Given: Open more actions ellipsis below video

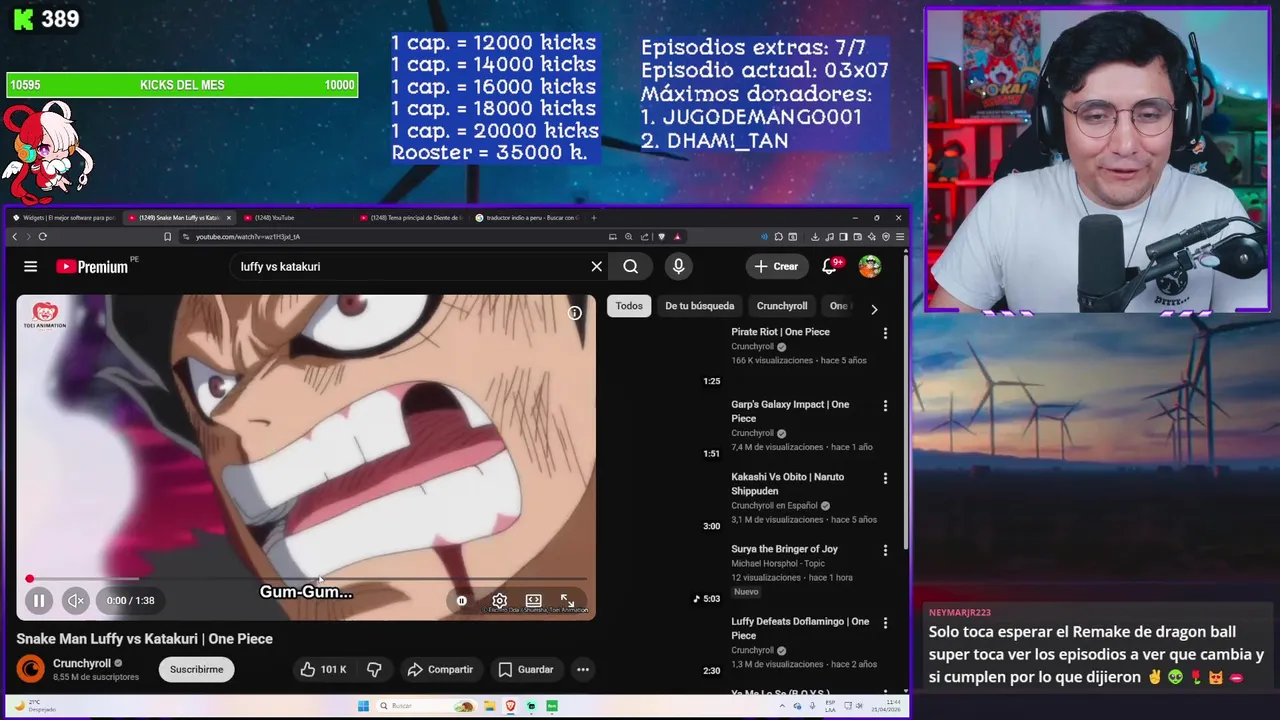Looking at the screenshot, I should (x=583, y=669).
